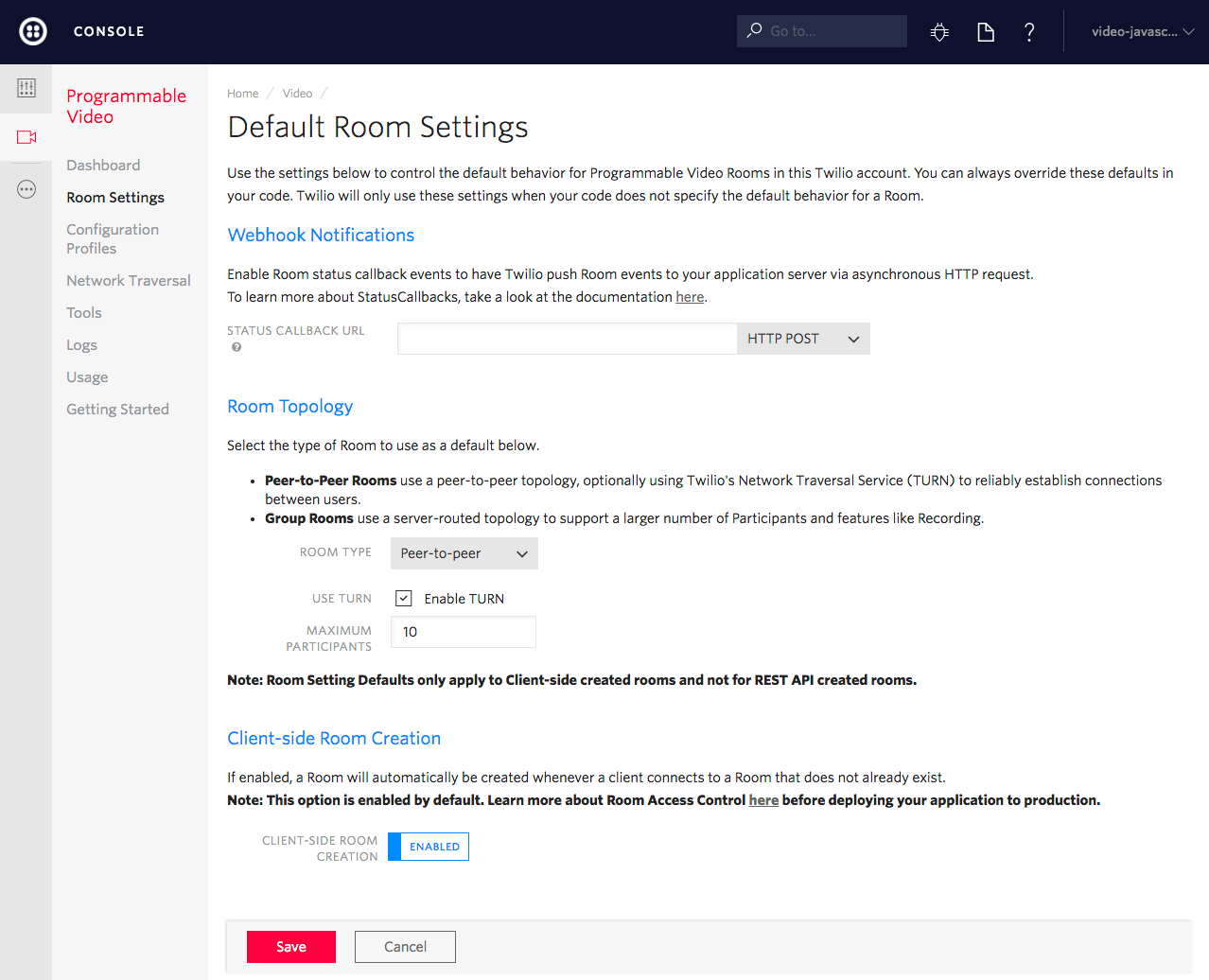1209x980 pixels.
Task: Expand the video-javasc... account menu
Action: [x=1143, y=31]
